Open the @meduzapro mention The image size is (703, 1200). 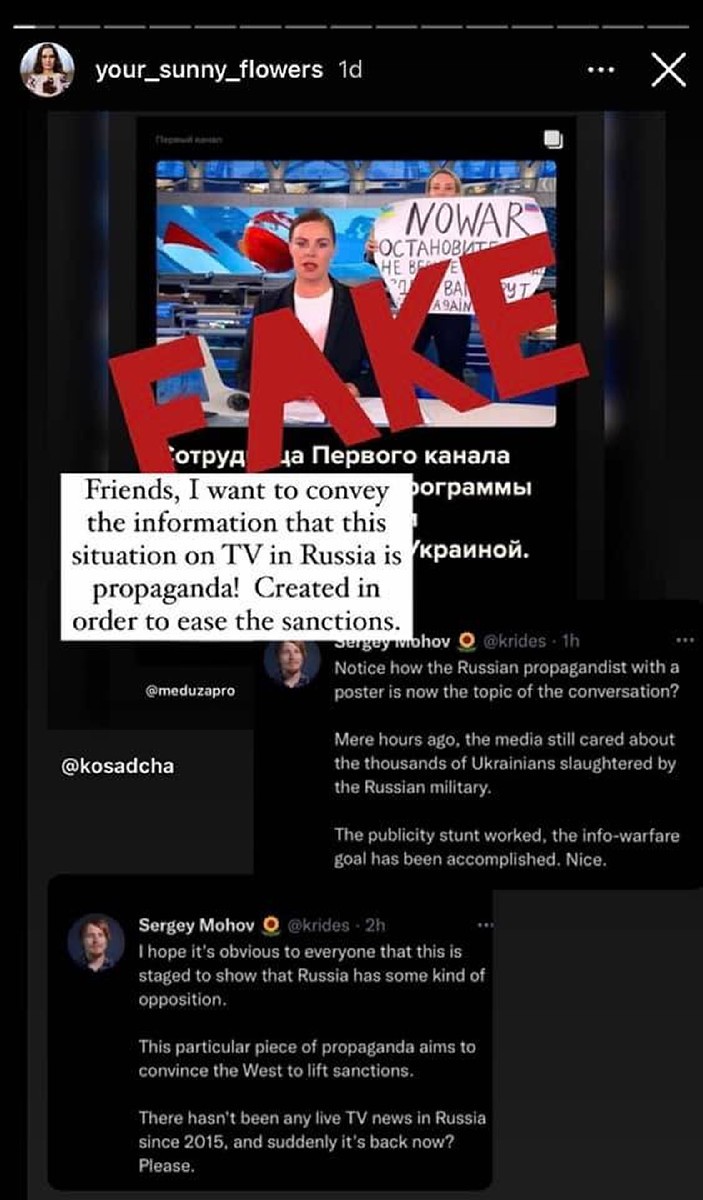[x=190, y=690]
